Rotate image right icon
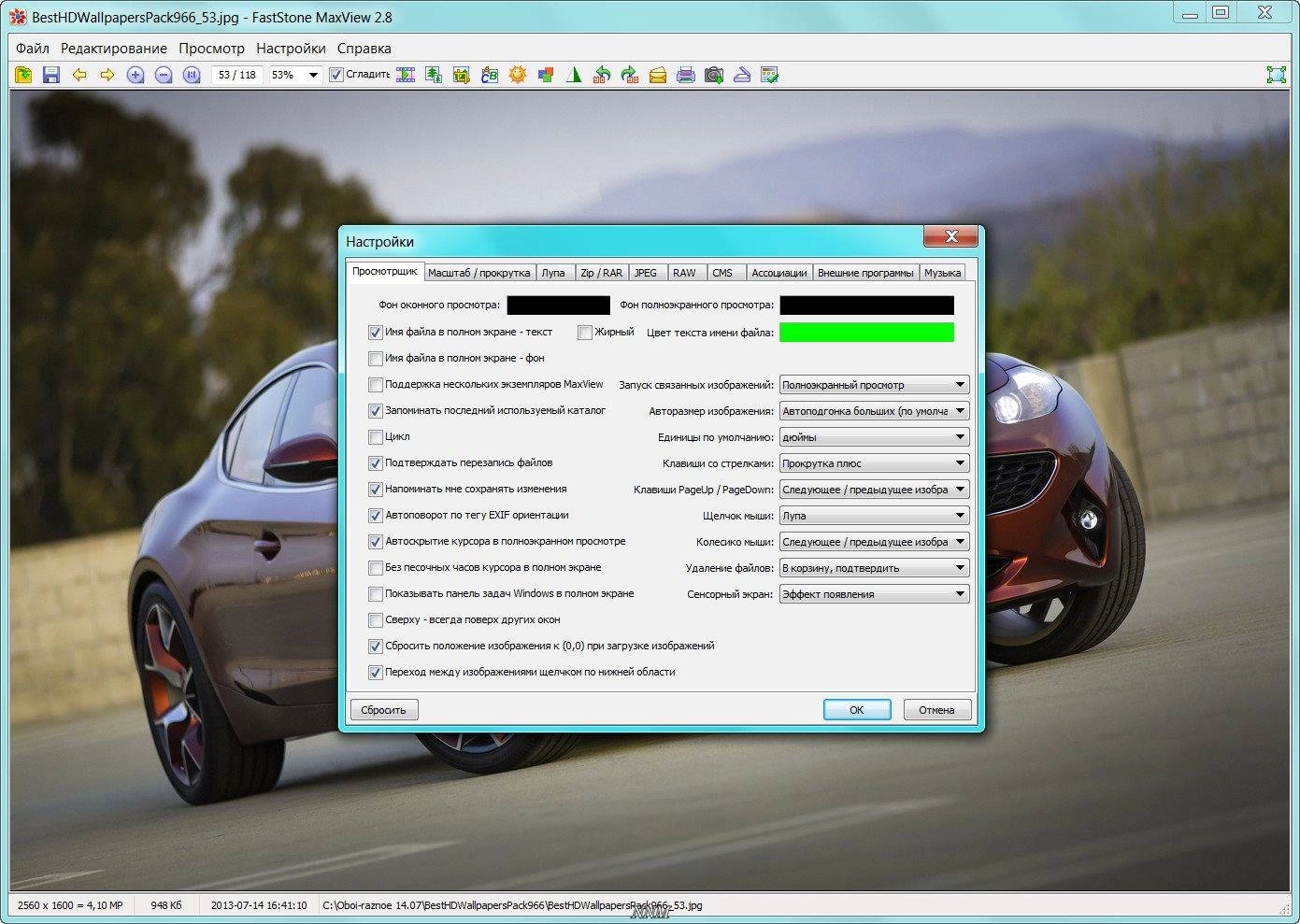Screen dimensions: 1300x924 (630, 75)
